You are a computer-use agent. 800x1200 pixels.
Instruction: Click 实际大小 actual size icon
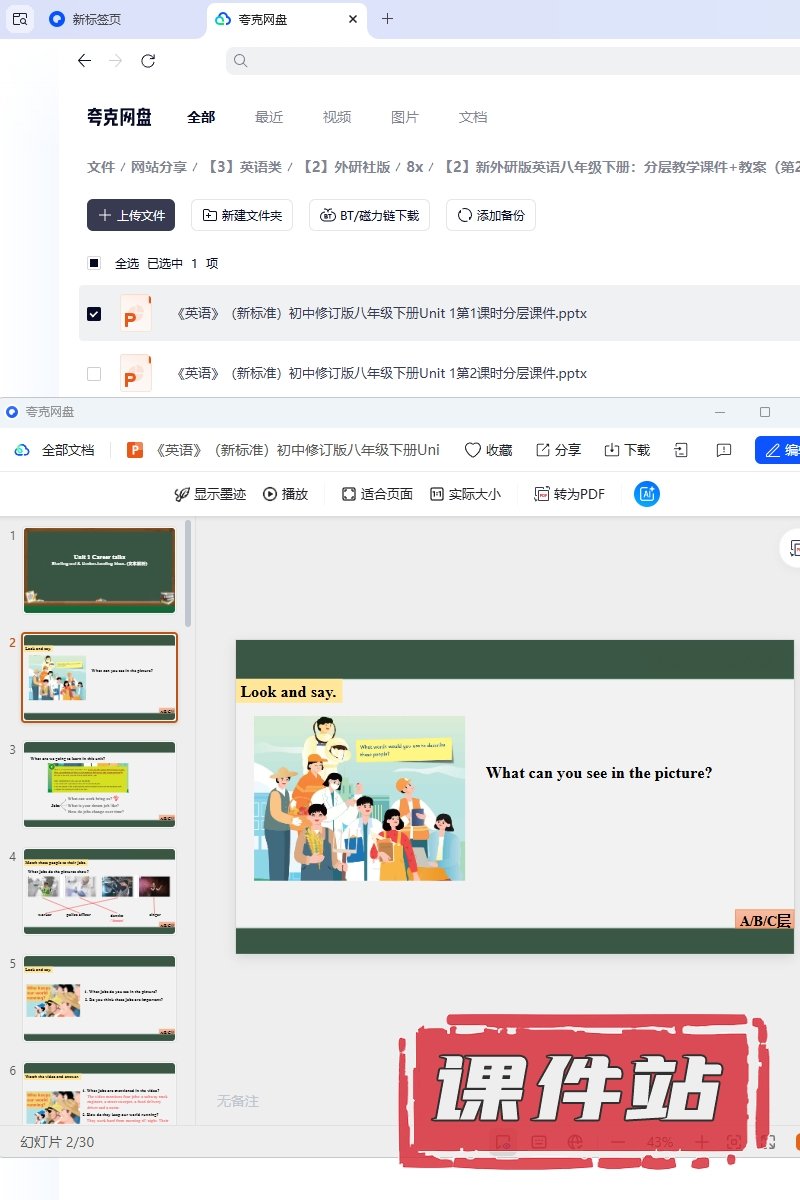pos(437,494)
